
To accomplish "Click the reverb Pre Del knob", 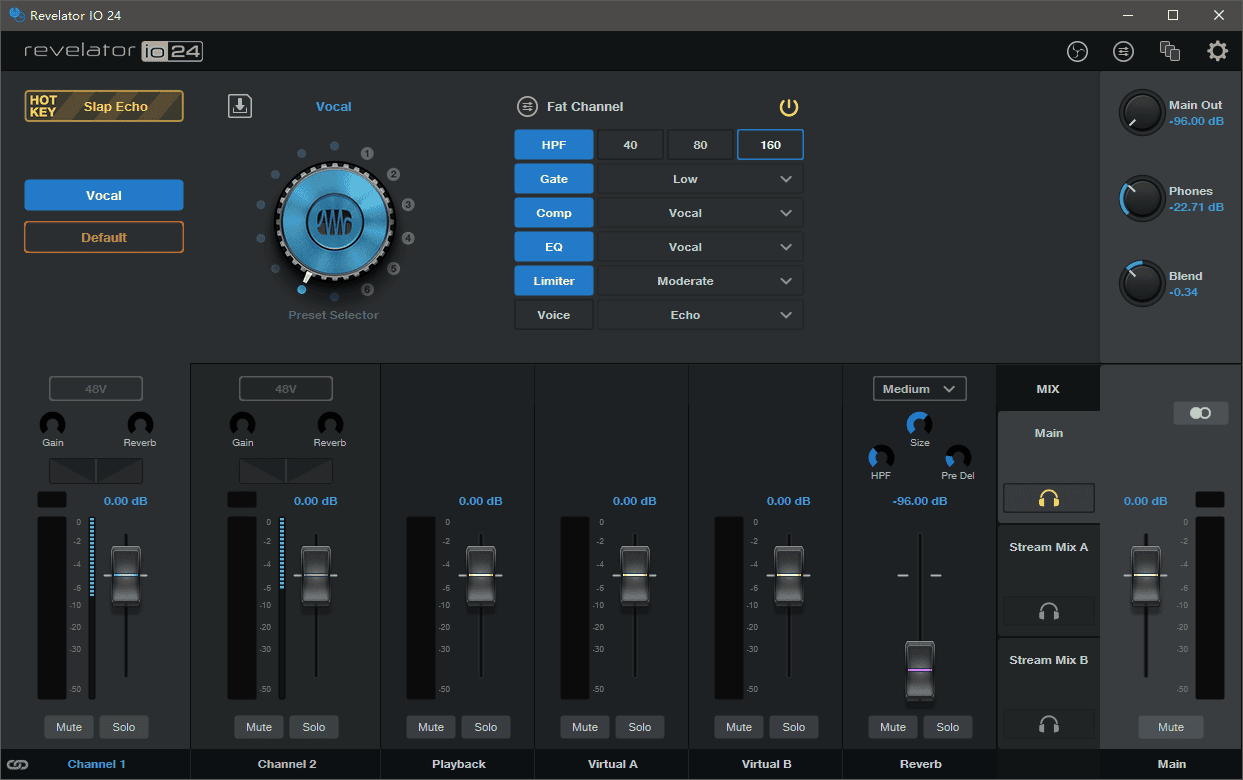I will pos(958,457).
